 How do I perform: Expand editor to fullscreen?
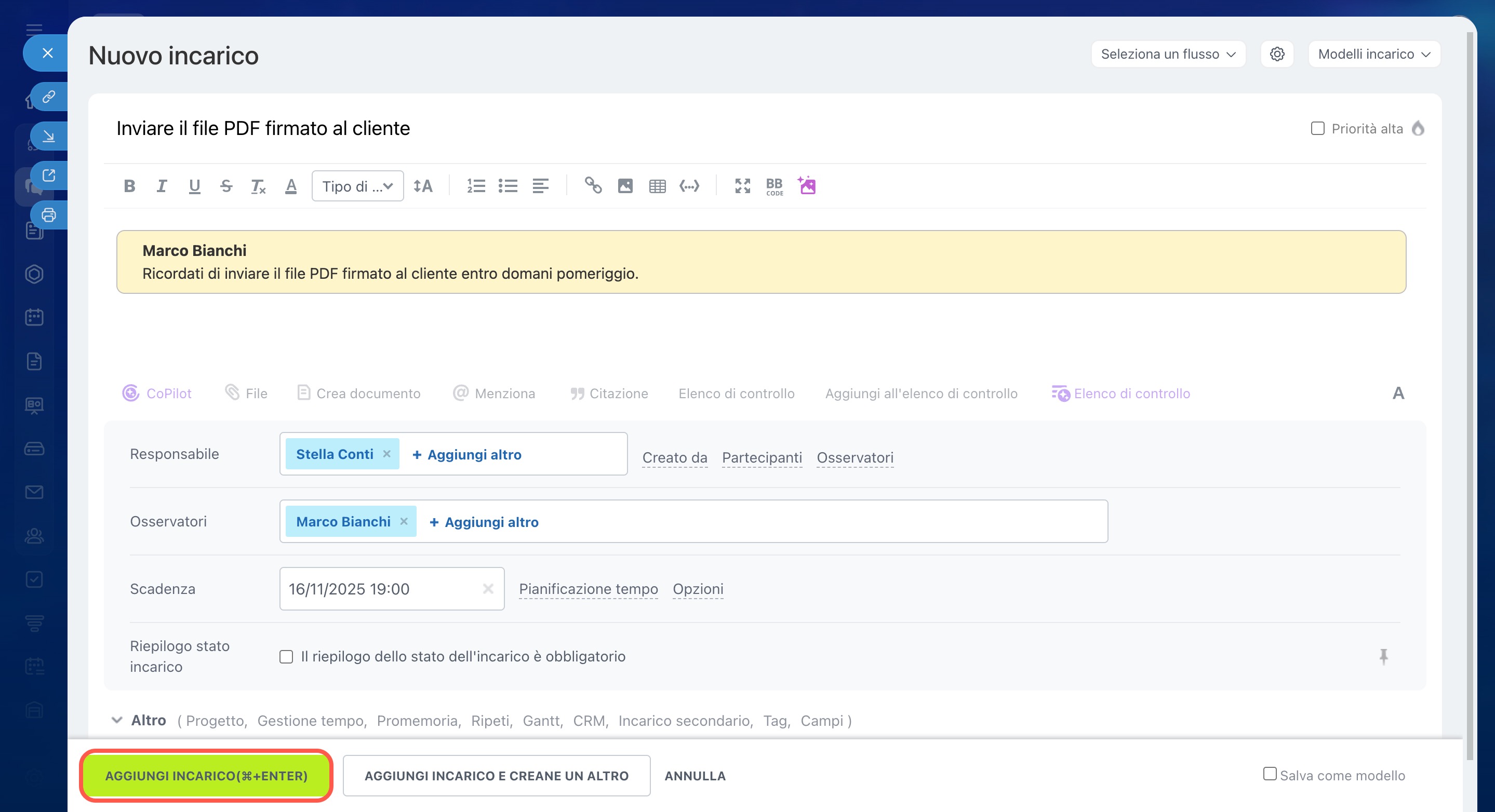(742, 186)
